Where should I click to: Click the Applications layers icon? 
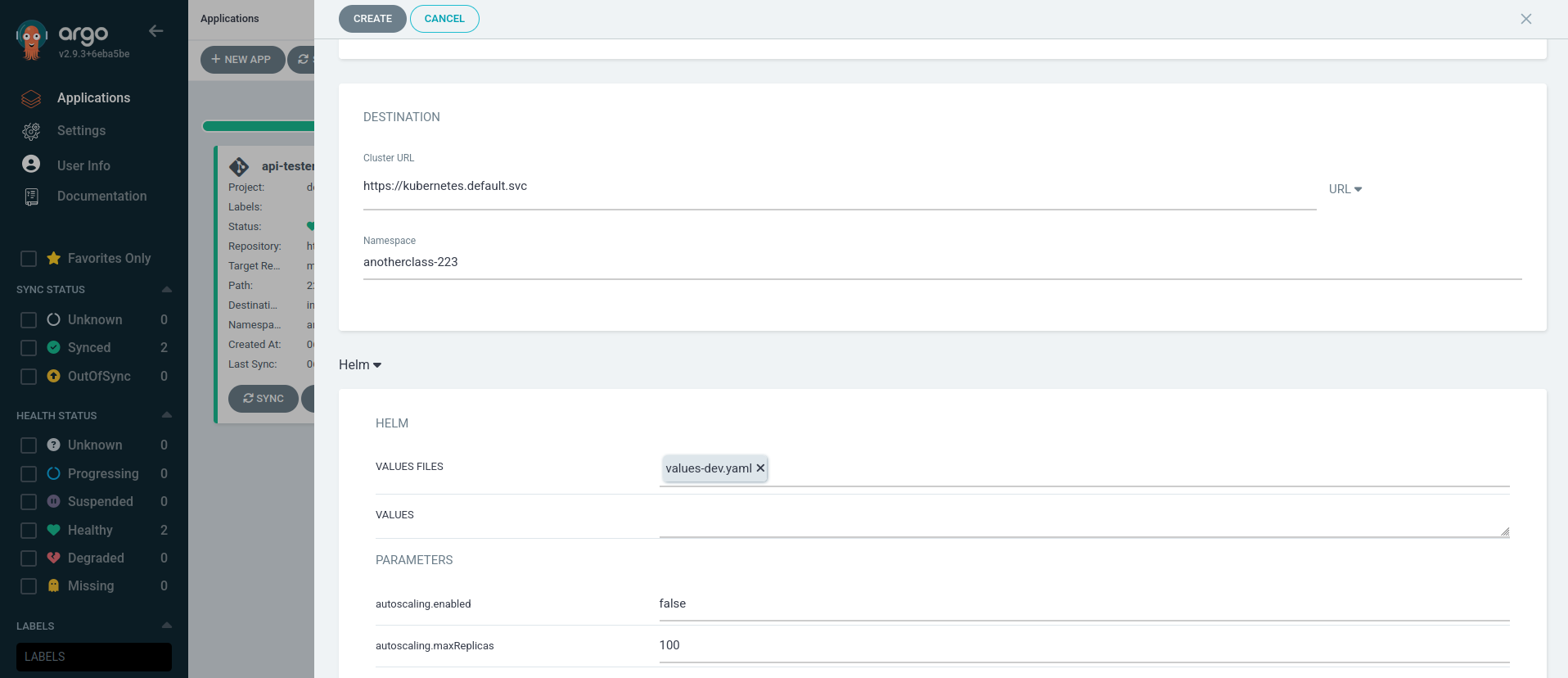31,98
